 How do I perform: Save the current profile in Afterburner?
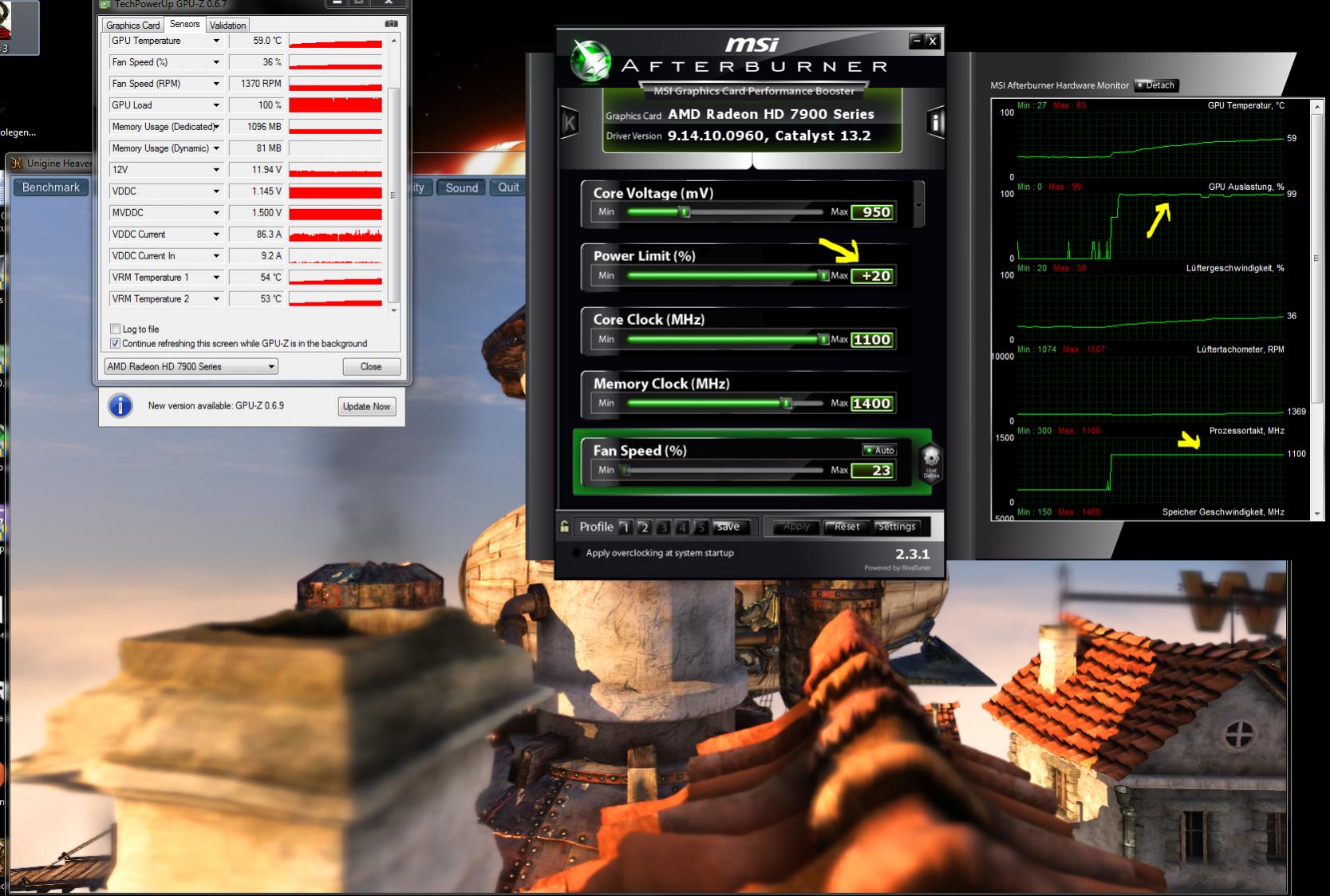tap(729, 527)
